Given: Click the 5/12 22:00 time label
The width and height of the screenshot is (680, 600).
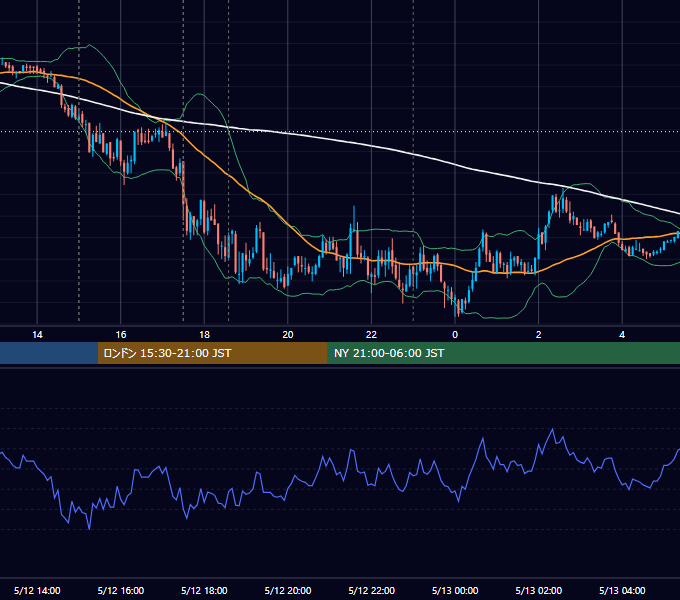Looking at the screenshot, I should [x=372, y=590].
